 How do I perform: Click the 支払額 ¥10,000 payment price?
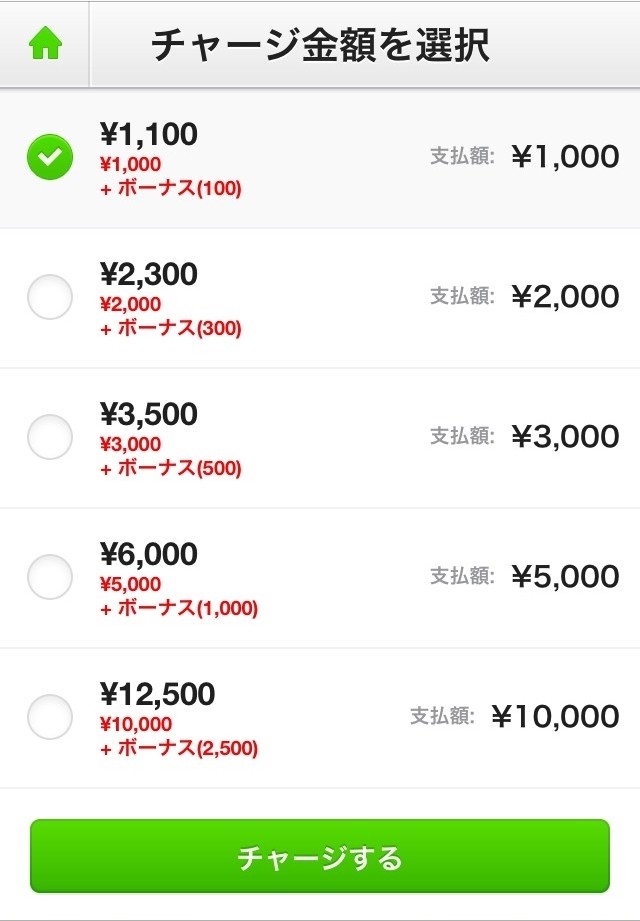pos(555,717)
